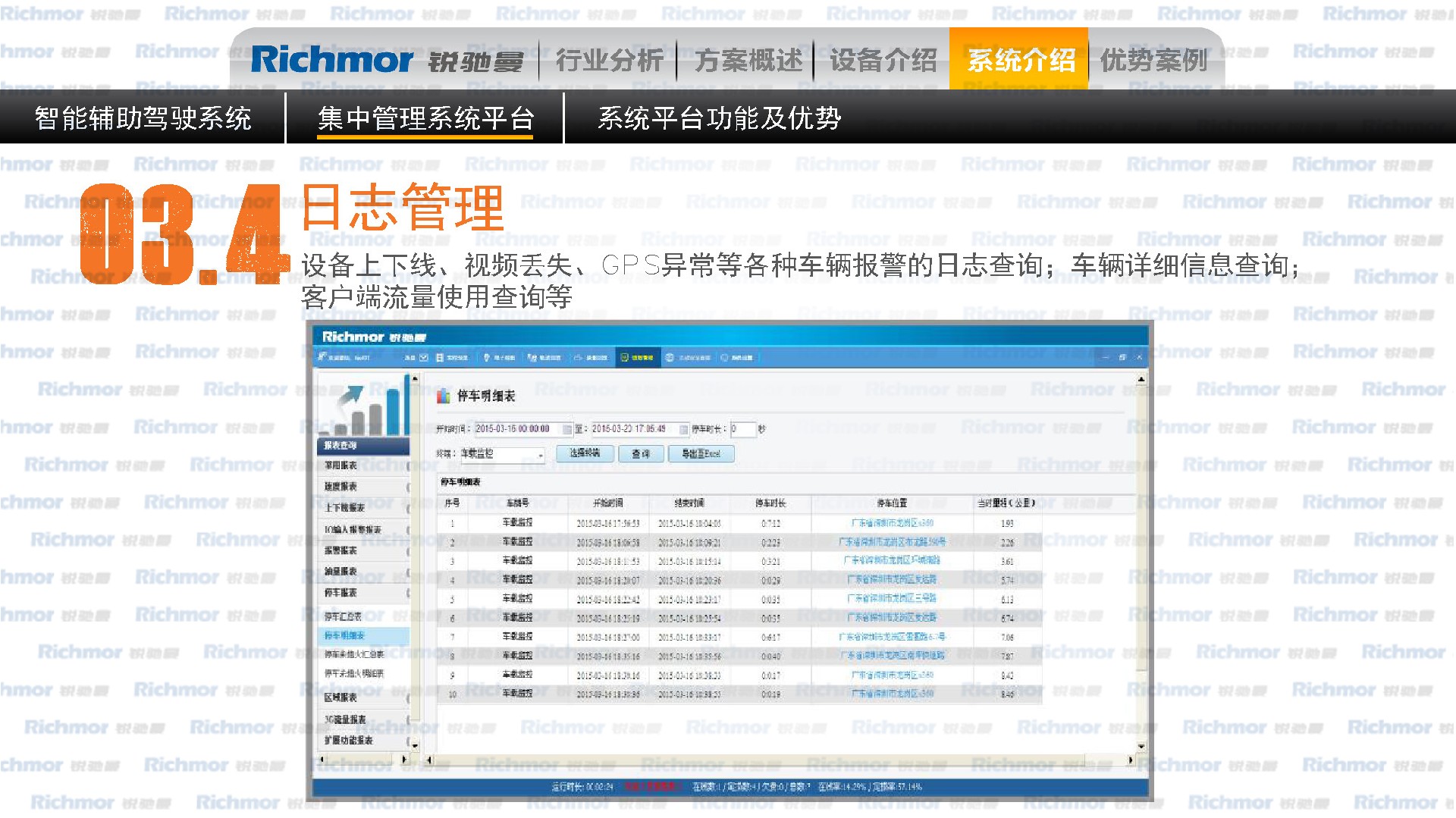Screen dimensions: 1456x818
Task: Click the 停车时长 seconds input field
Action: click(743, 429)
